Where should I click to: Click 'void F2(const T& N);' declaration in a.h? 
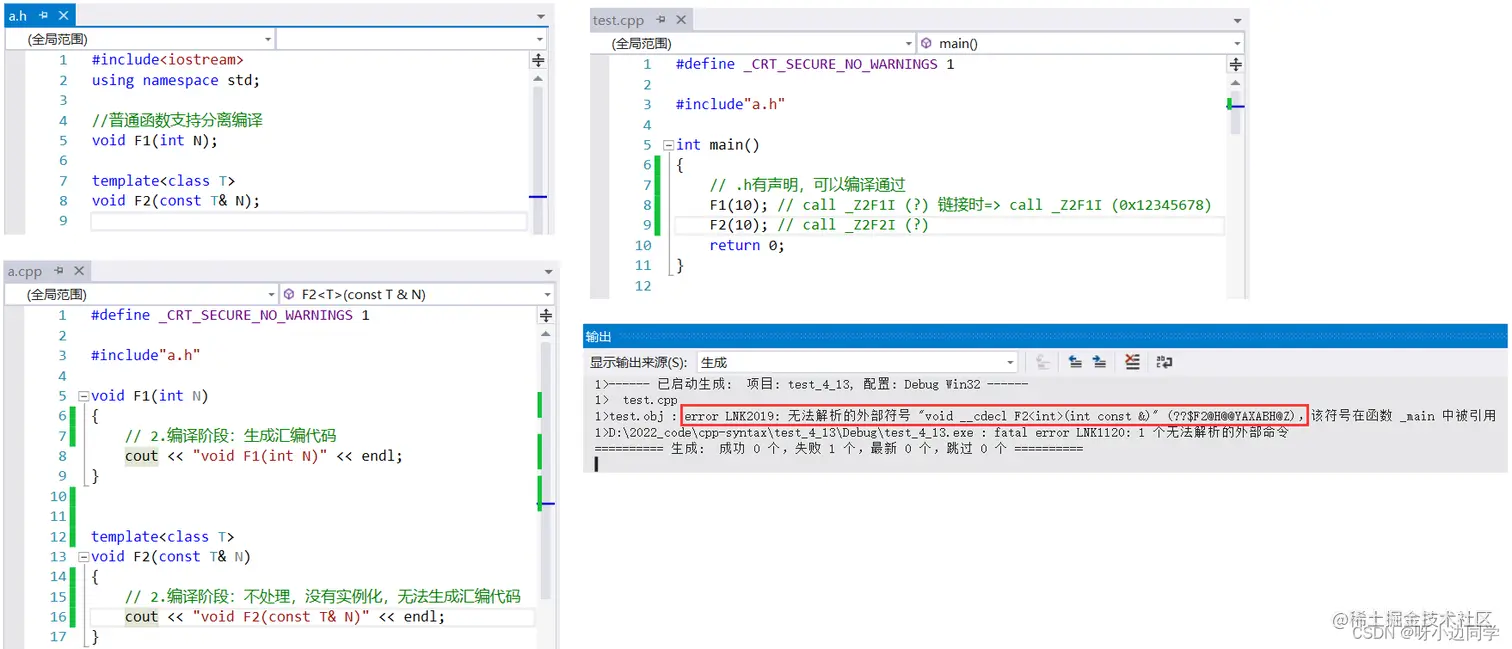tap(176, 200)
